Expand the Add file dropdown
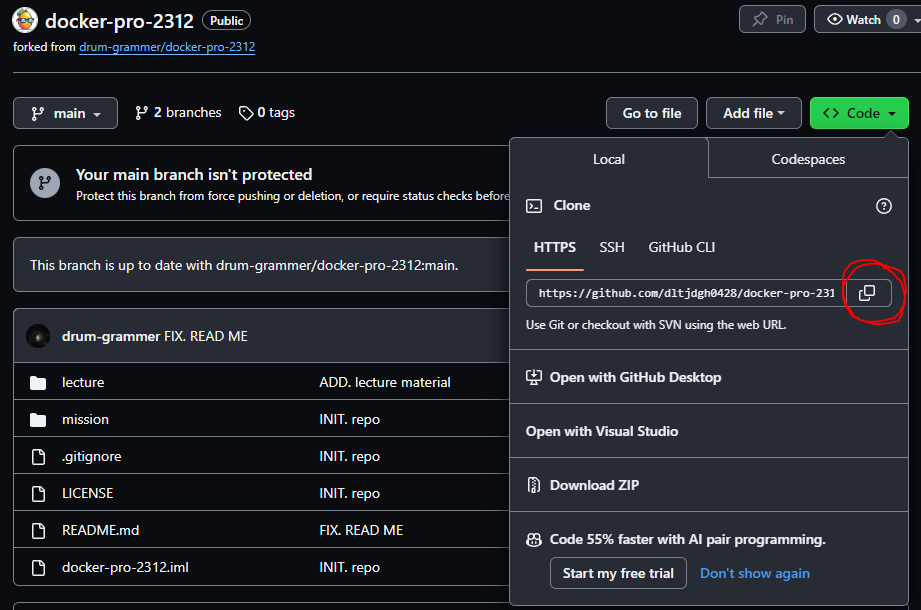 pos(754,113)
